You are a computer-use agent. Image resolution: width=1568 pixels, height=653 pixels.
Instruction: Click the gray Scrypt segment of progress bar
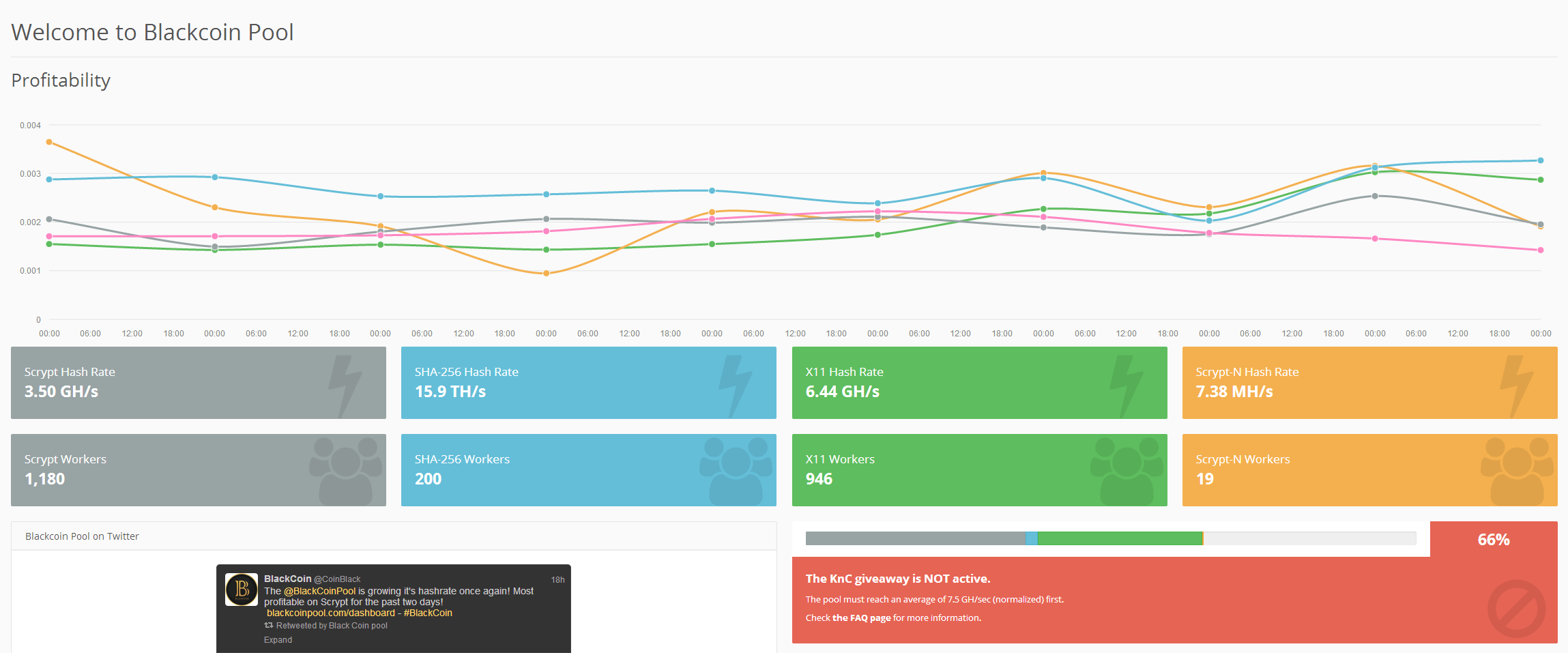pyautogui.click(x=916, y=538)
